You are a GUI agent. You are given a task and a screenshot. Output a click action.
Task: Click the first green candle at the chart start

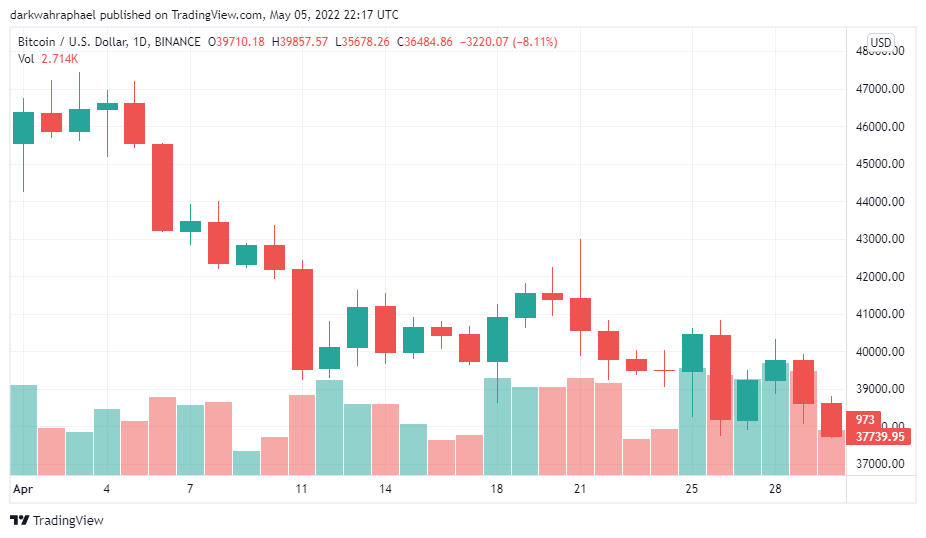(23, 128)
